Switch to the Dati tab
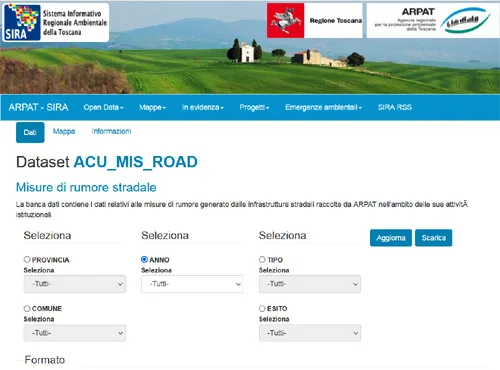The width and height of the screenshot is (500, 370). 30,132
